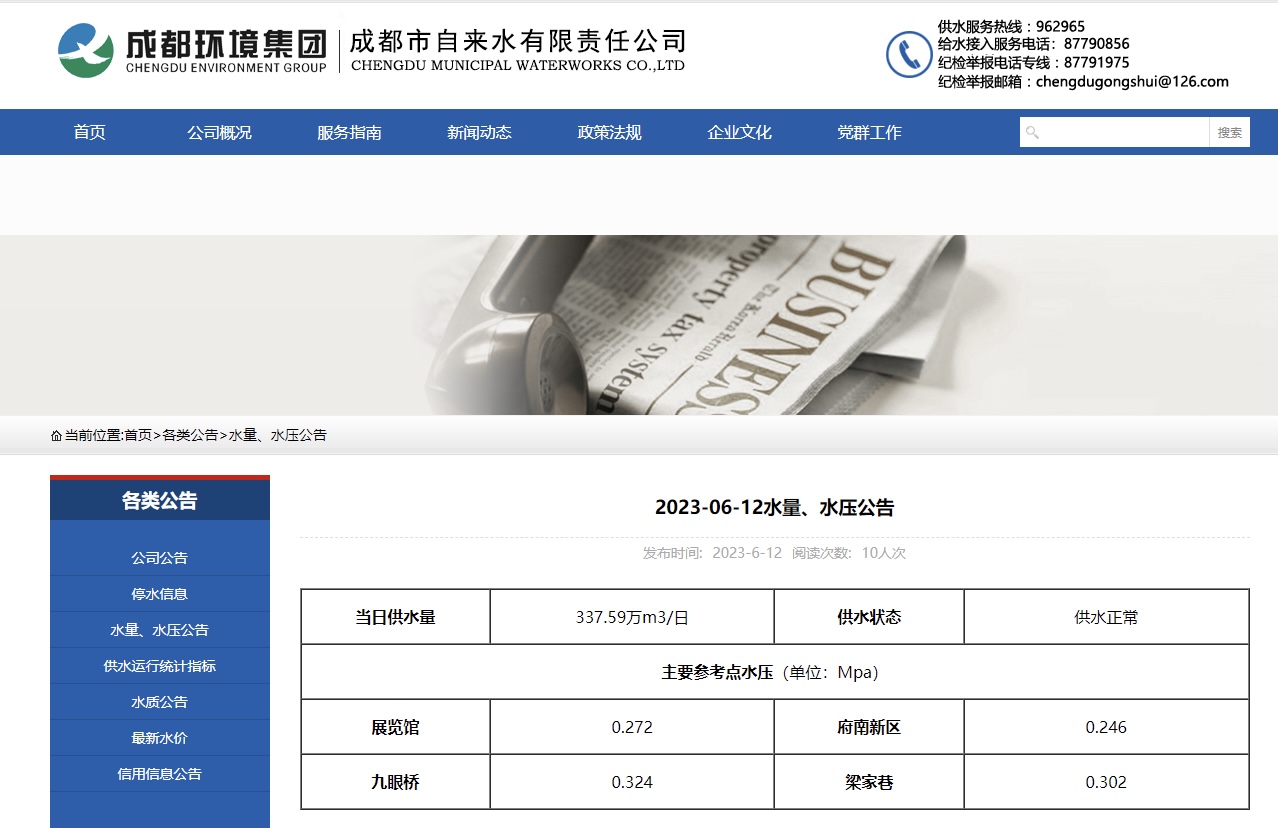
Task: Open 停水信息 in the sidebar
Action: click(x=160, y=594)
